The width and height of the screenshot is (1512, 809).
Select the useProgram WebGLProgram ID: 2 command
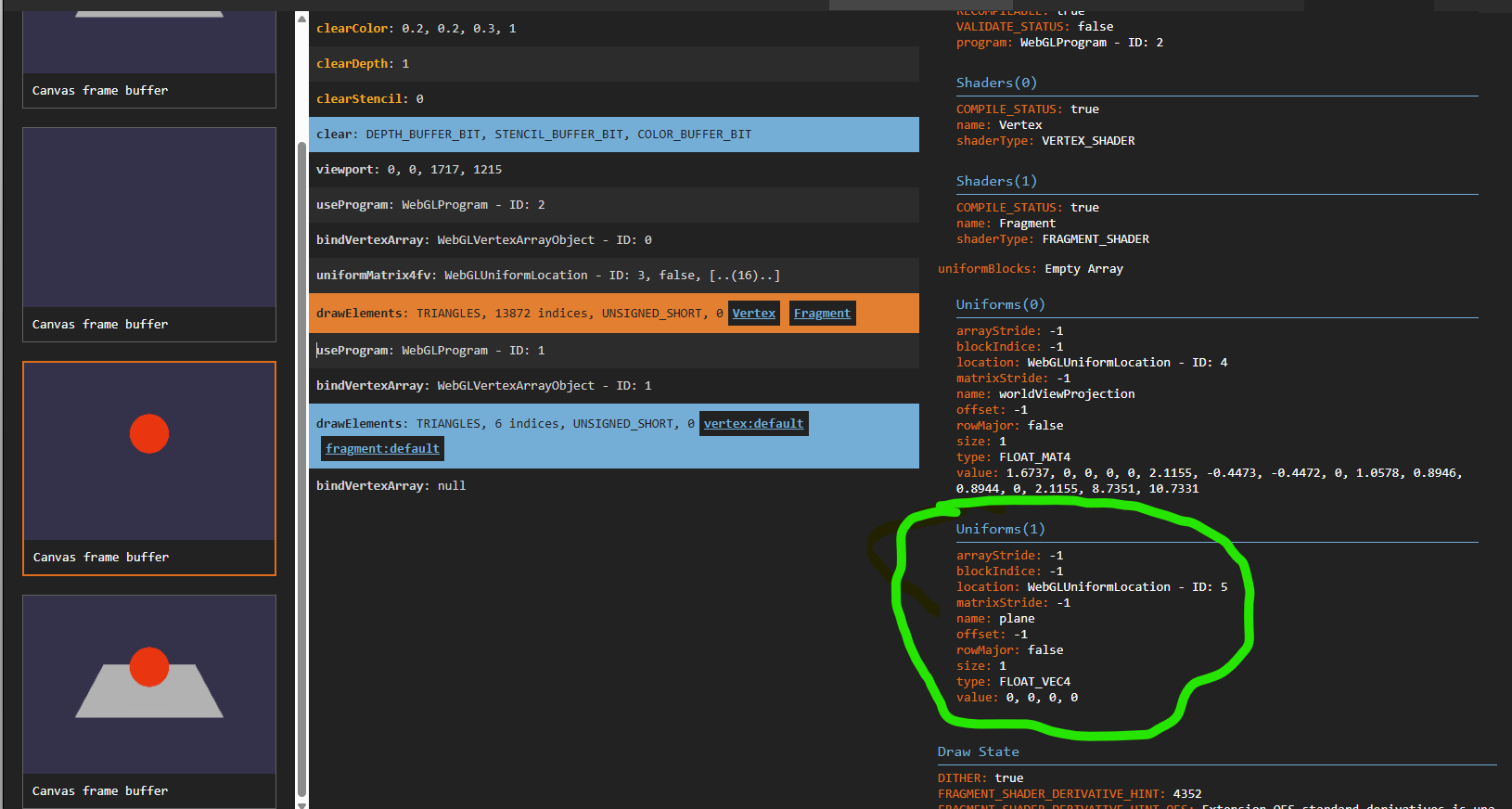pyautogui.click(x=614, y=205)
